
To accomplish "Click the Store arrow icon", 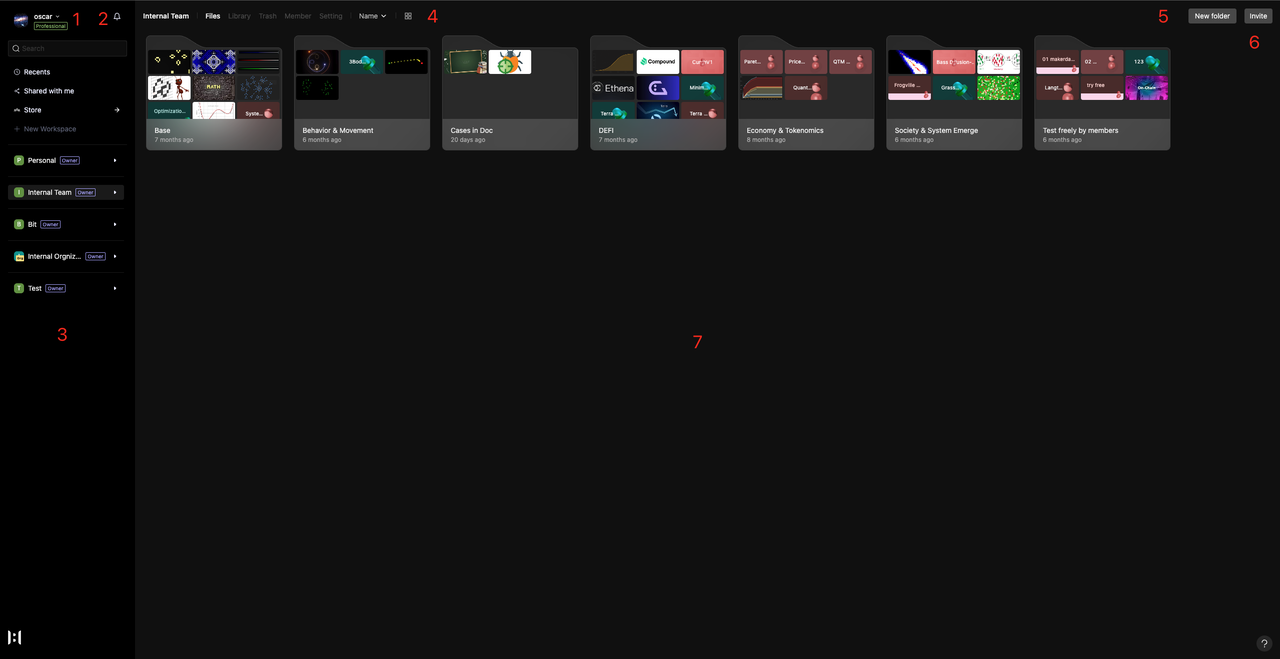I will [x=116, y=110].
